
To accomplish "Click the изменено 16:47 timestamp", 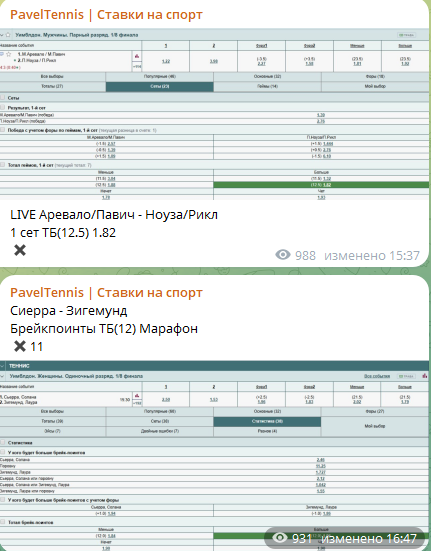I will point(370,538).
